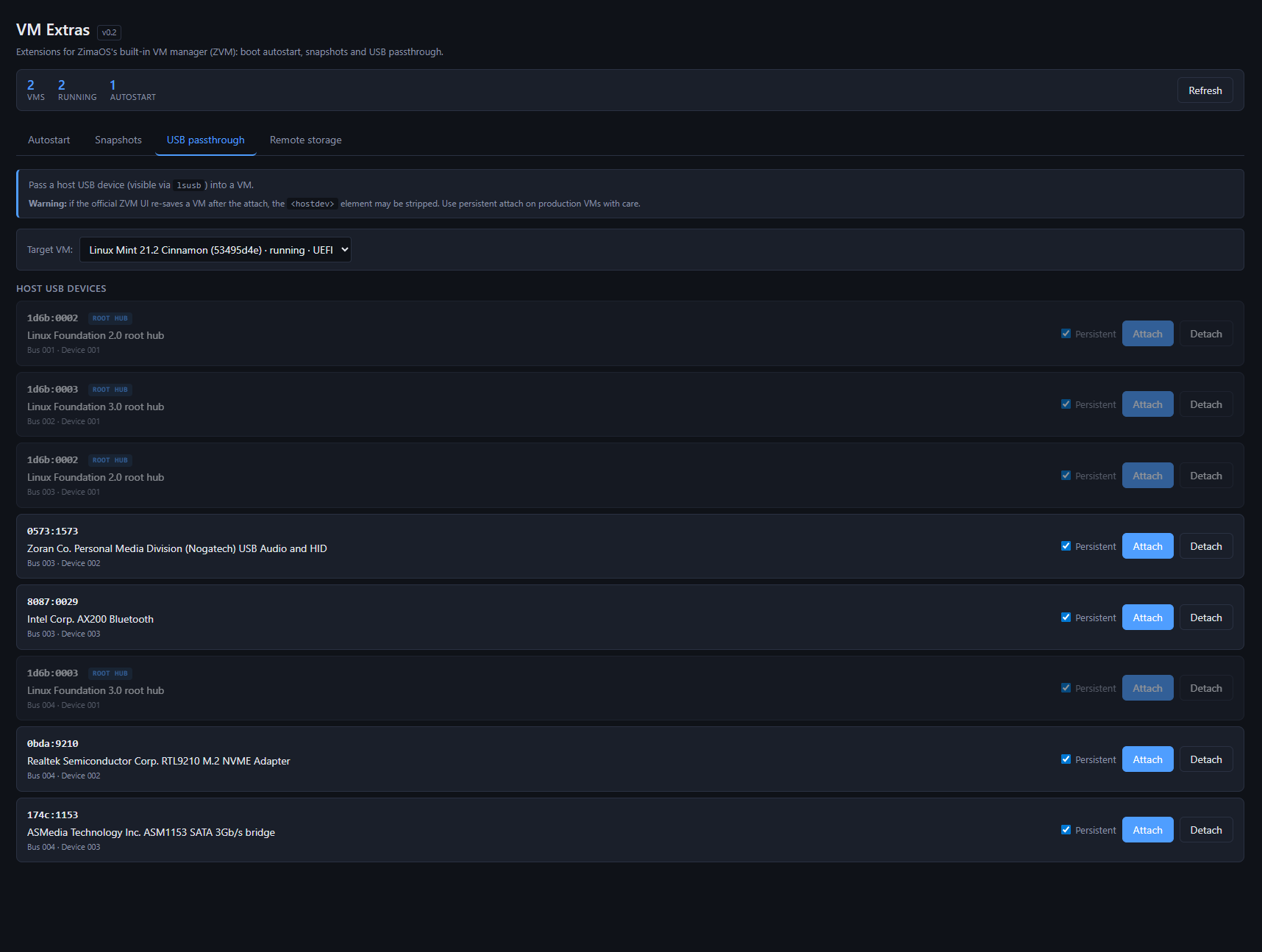Toggle Persistent for Realtek RTL9210 NVME Adapter

pyautogui.click(x=1066, y=759)
